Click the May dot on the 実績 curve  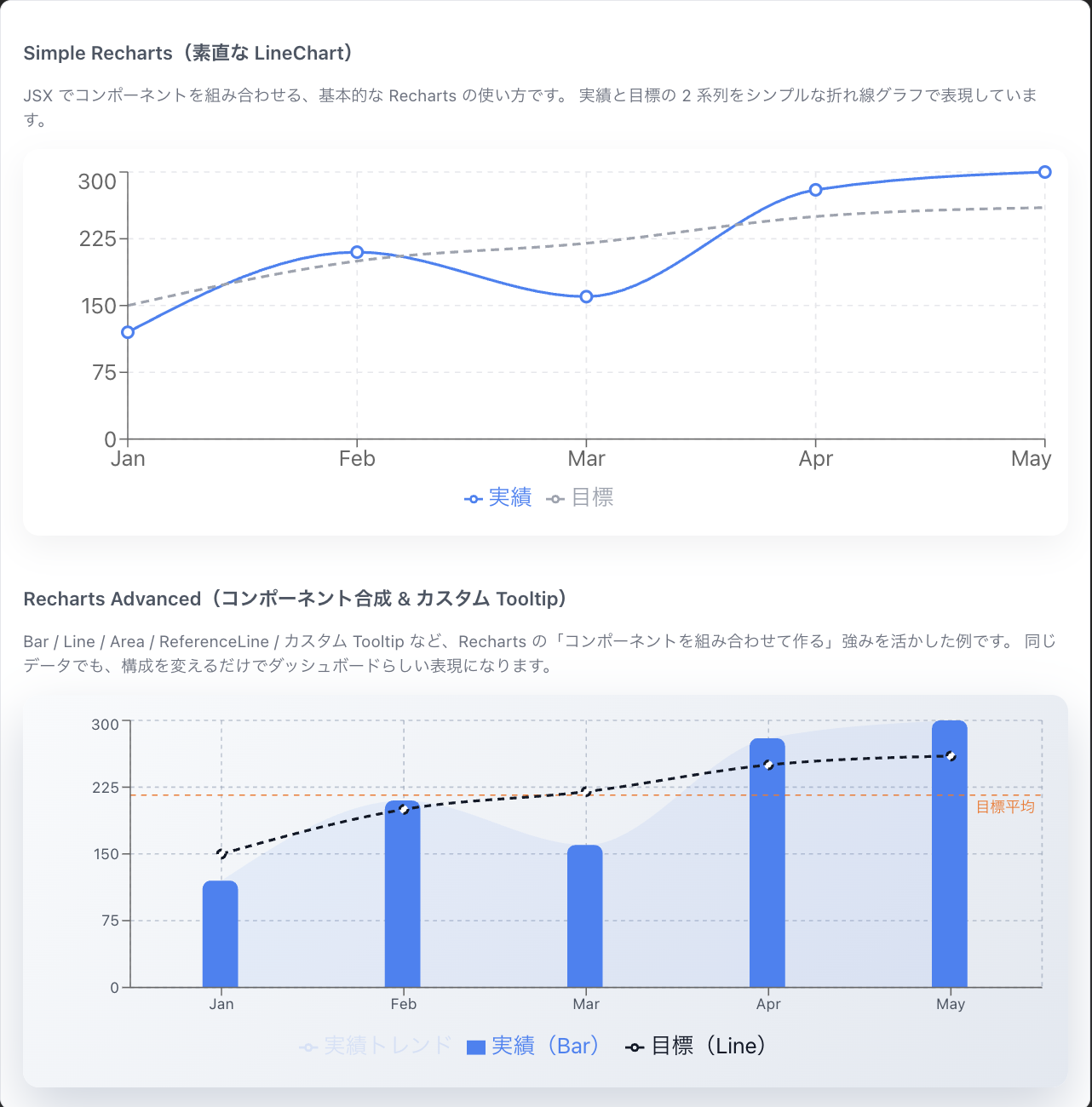point(1043,171)
